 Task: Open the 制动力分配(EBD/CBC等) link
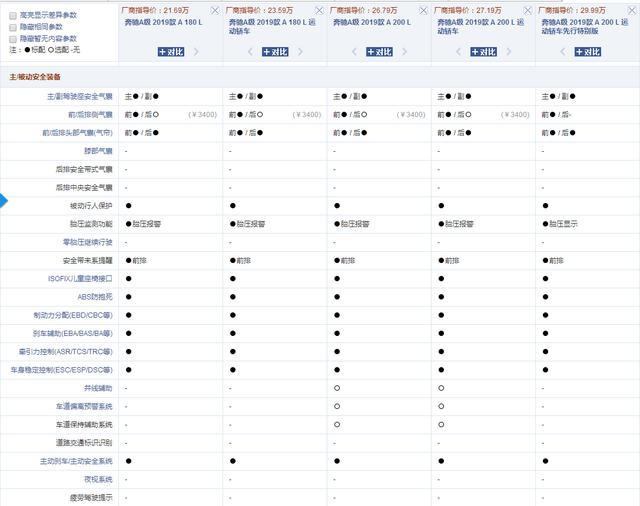click(73, 315)
